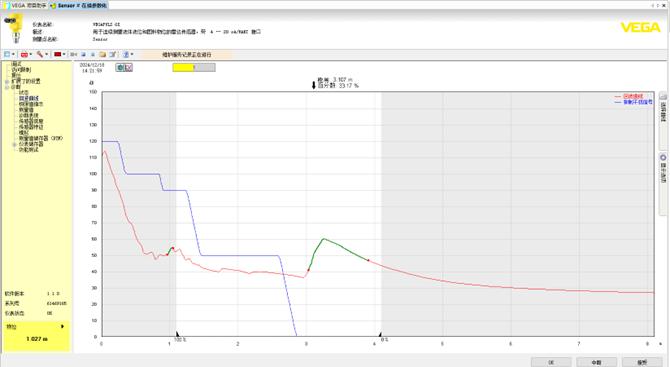Select 测量值储存器 (DTM) tree item

[41, 138]
